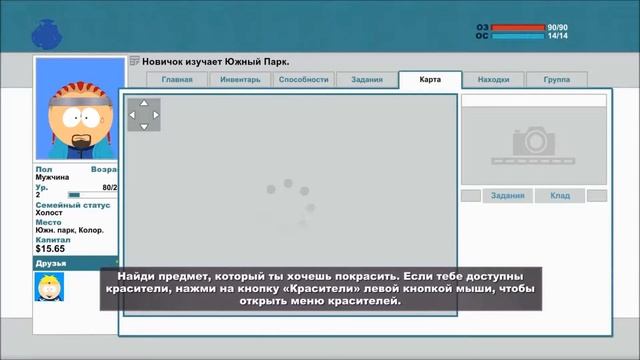The height and width of the screenshot is (360, 640).
Task: Click the Южн. парк, Колор. location text
Action: click(69, 230)
